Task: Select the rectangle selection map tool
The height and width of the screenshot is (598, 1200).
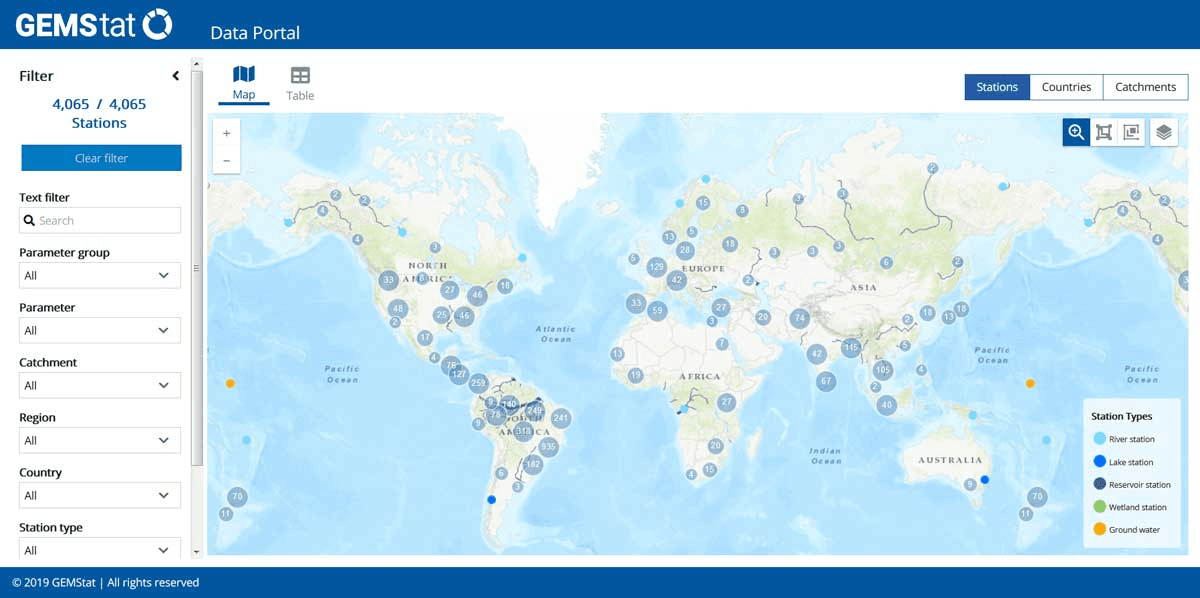Action: pyautogui.click(x=1104, y=132)
